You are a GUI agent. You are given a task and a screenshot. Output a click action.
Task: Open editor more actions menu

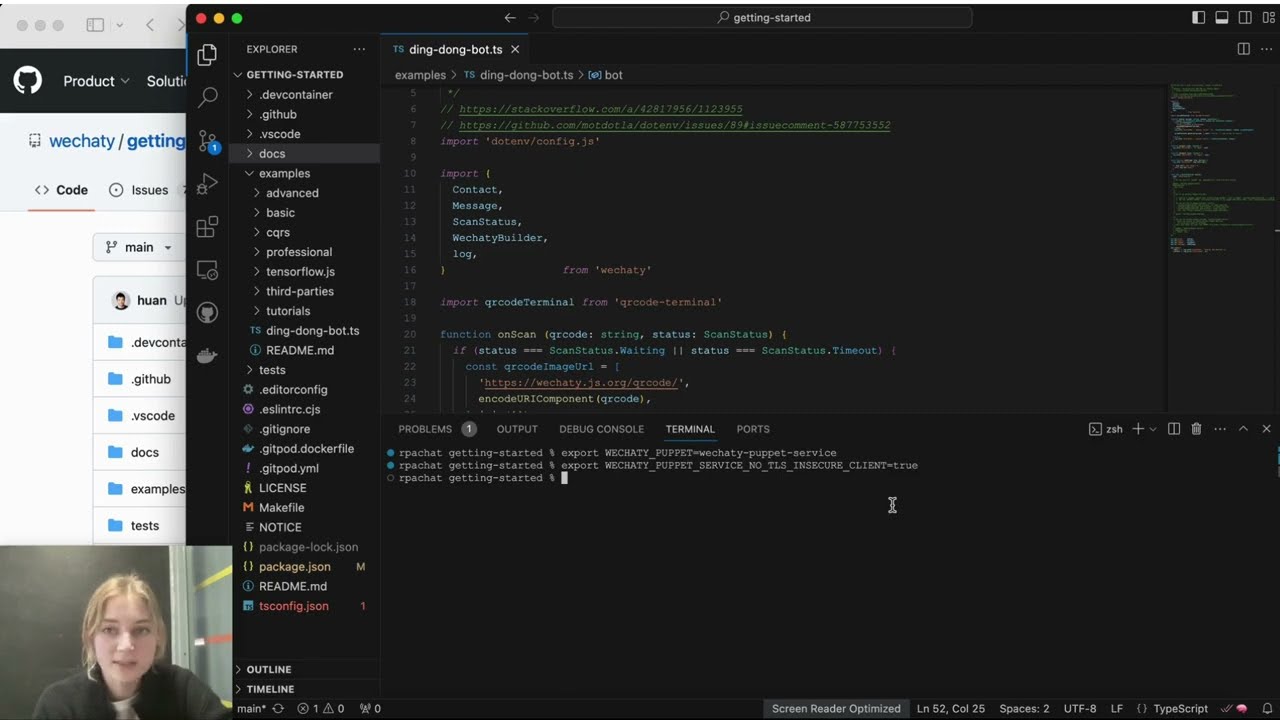pos(1266,49)
